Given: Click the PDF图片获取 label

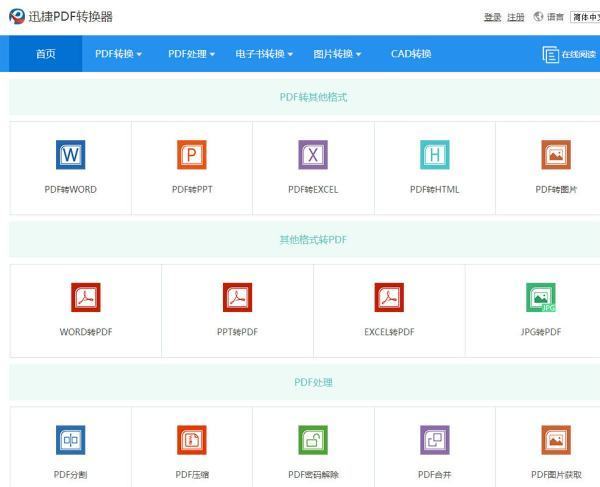Looking at the screenshot, I should click(x=556, y=474).
